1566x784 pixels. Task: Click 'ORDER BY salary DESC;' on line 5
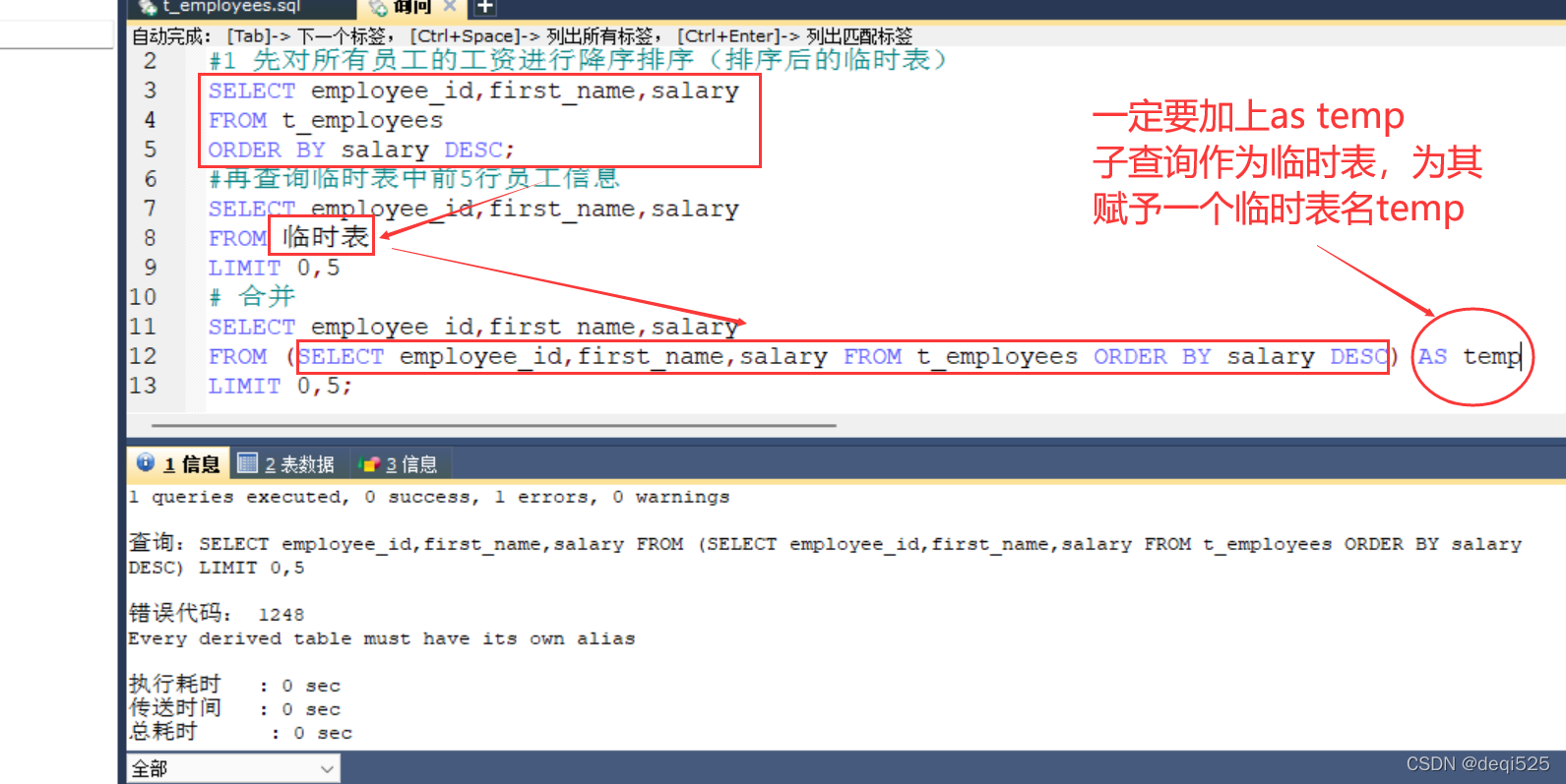coord(361,150)
